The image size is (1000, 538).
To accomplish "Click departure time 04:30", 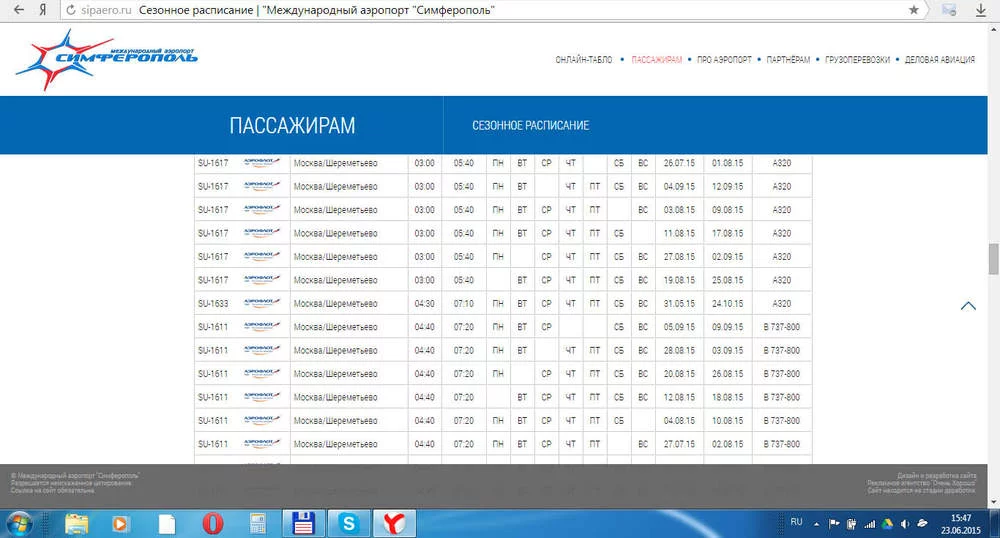I will pos(424,303).
